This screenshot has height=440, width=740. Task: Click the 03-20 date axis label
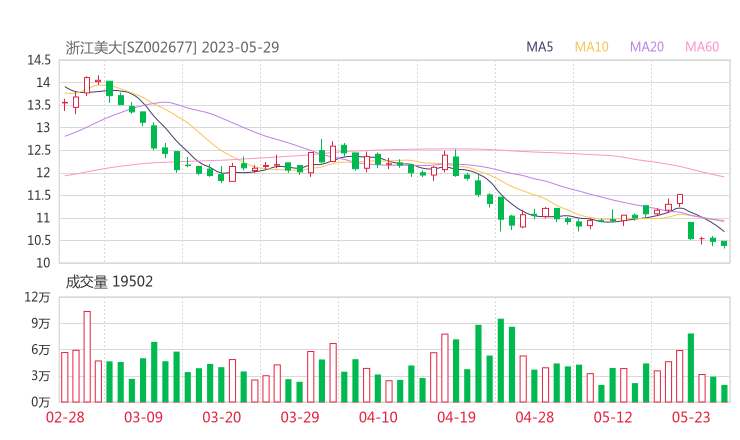[222, 417]
